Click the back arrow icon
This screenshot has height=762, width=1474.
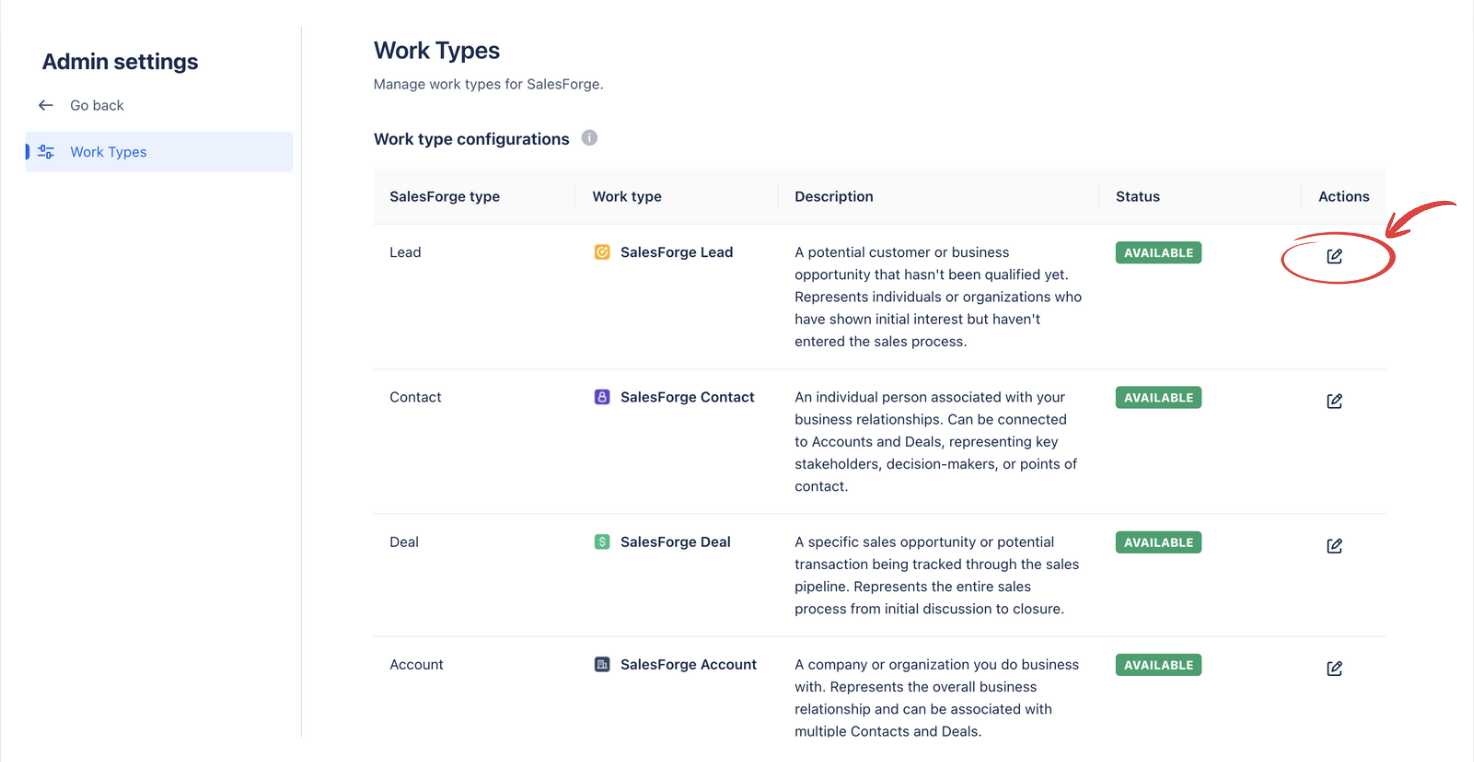tap(46, 105)
